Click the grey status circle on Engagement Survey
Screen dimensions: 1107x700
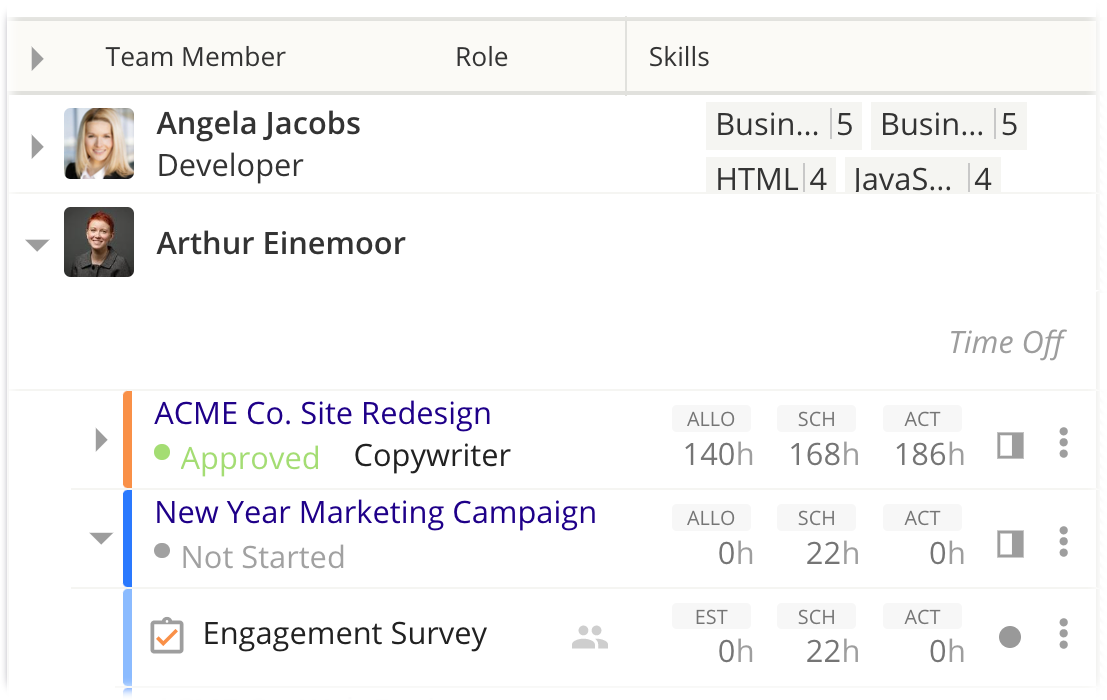coord(1010,637)
